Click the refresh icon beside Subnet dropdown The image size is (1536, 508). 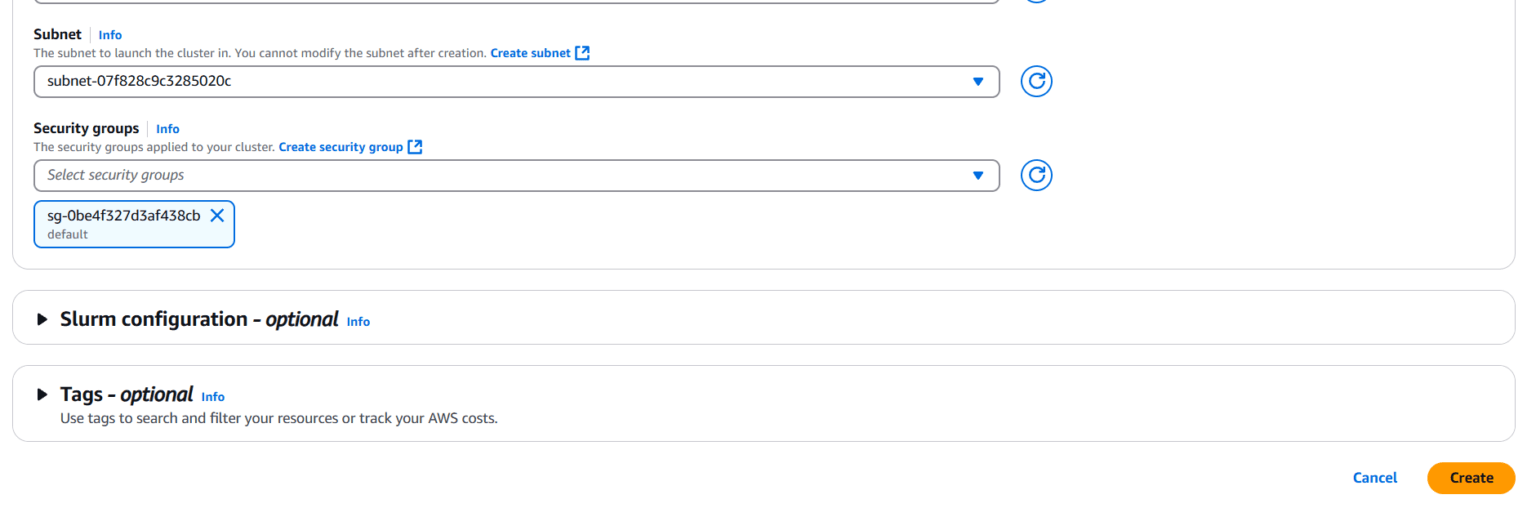[1036, 81]
